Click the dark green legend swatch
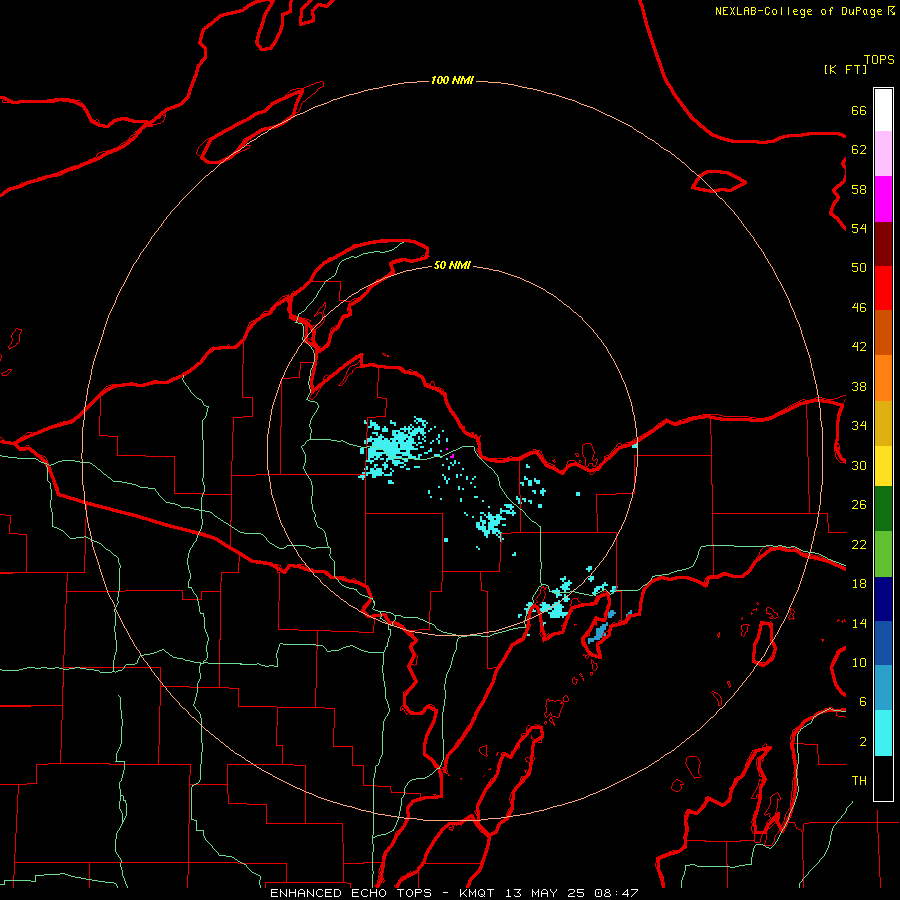 [883, 509]
